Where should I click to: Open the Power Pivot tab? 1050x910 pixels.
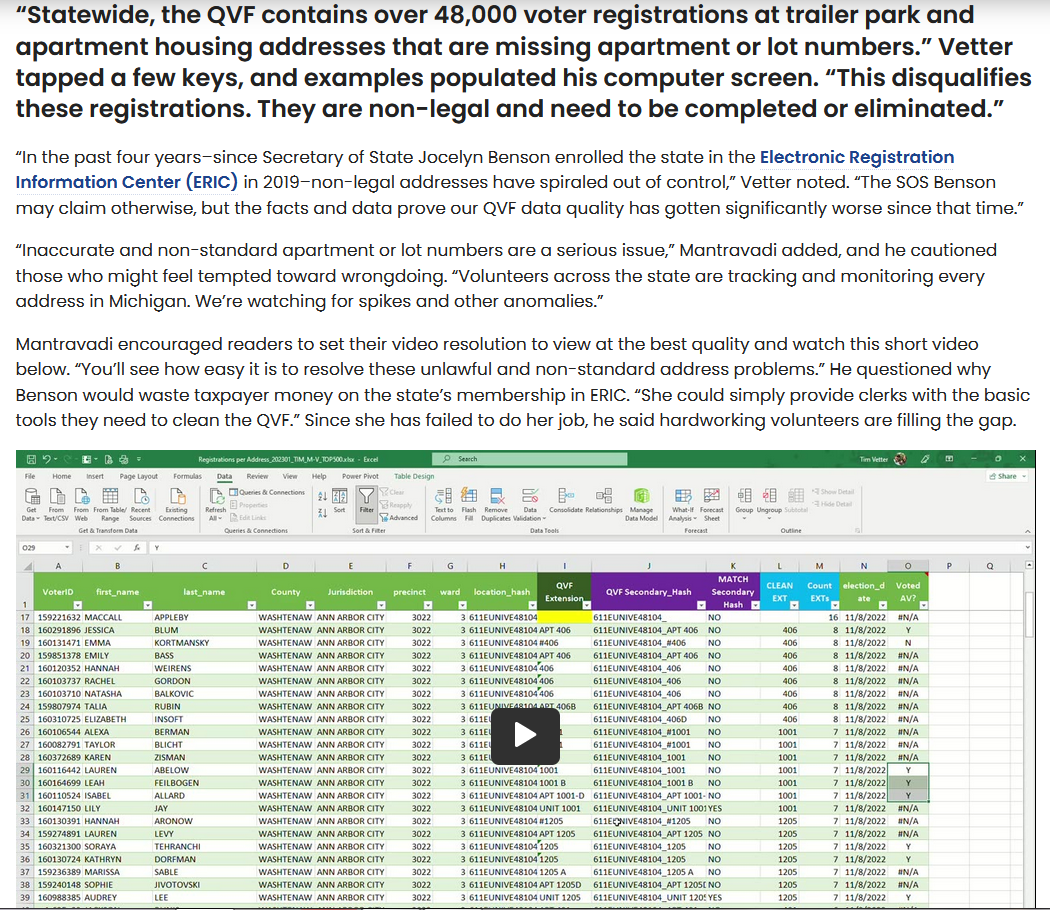[360, 476]
